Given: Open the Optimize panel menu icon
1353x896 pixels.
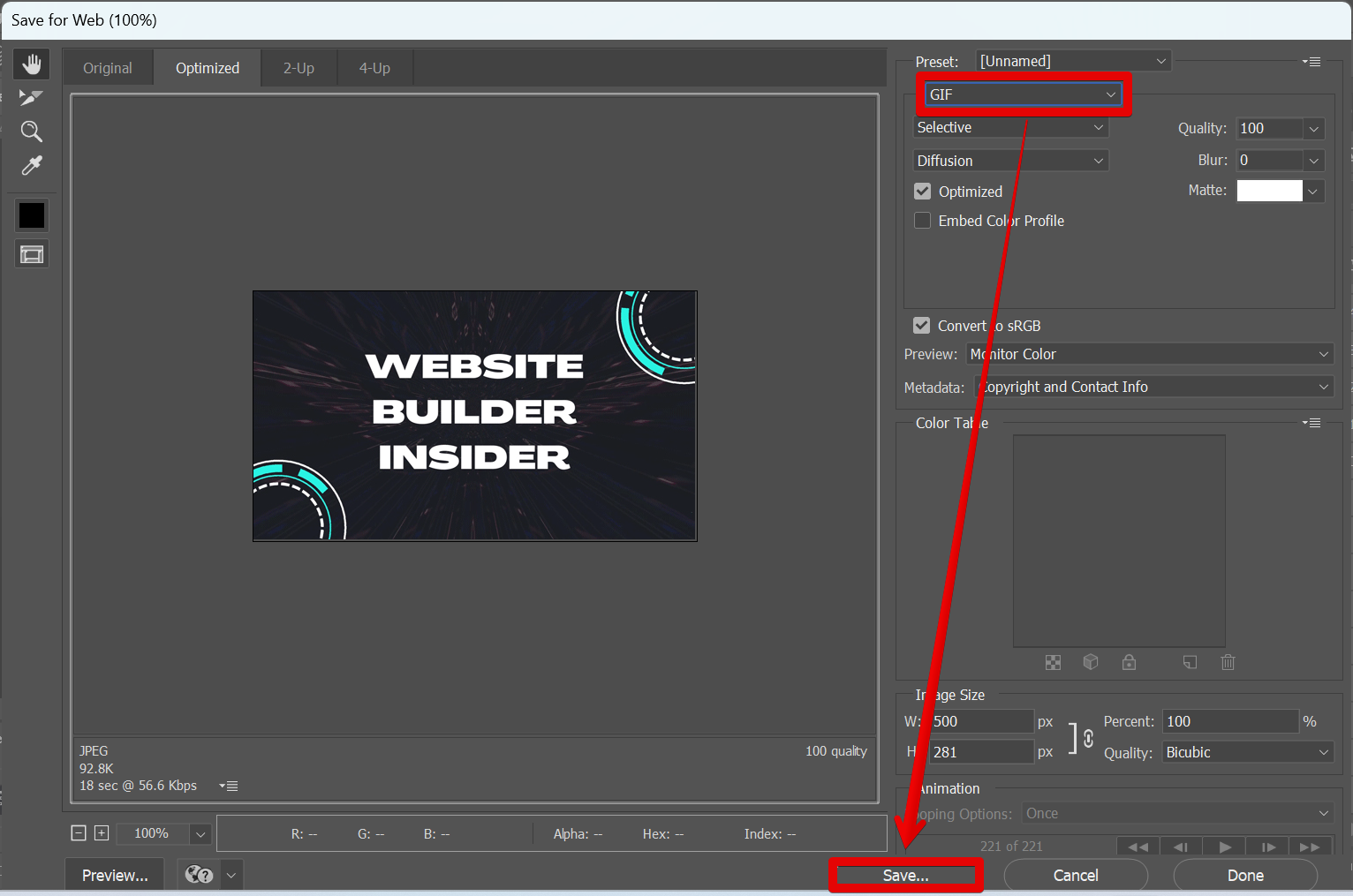Looking at the screenshot, I should (1311, 62).
